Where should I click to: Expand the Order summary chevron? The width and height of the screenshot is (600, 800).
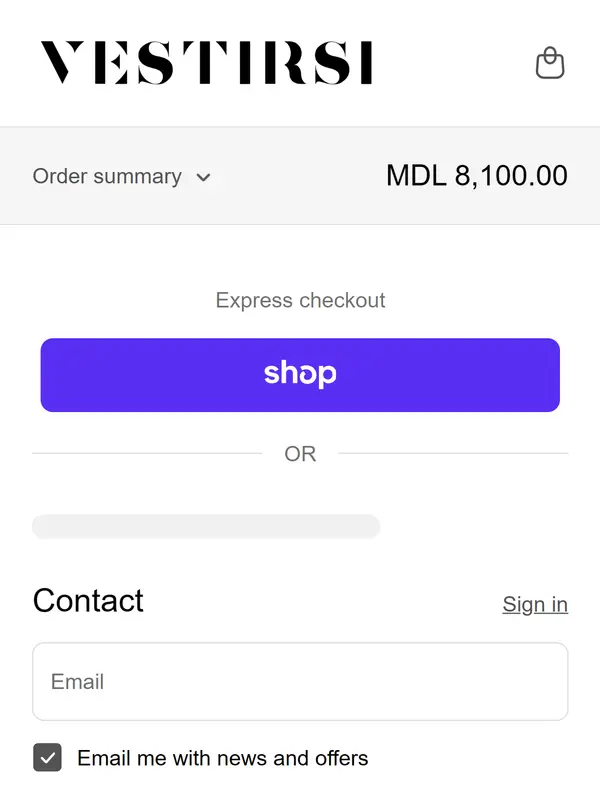click(203, 178)
